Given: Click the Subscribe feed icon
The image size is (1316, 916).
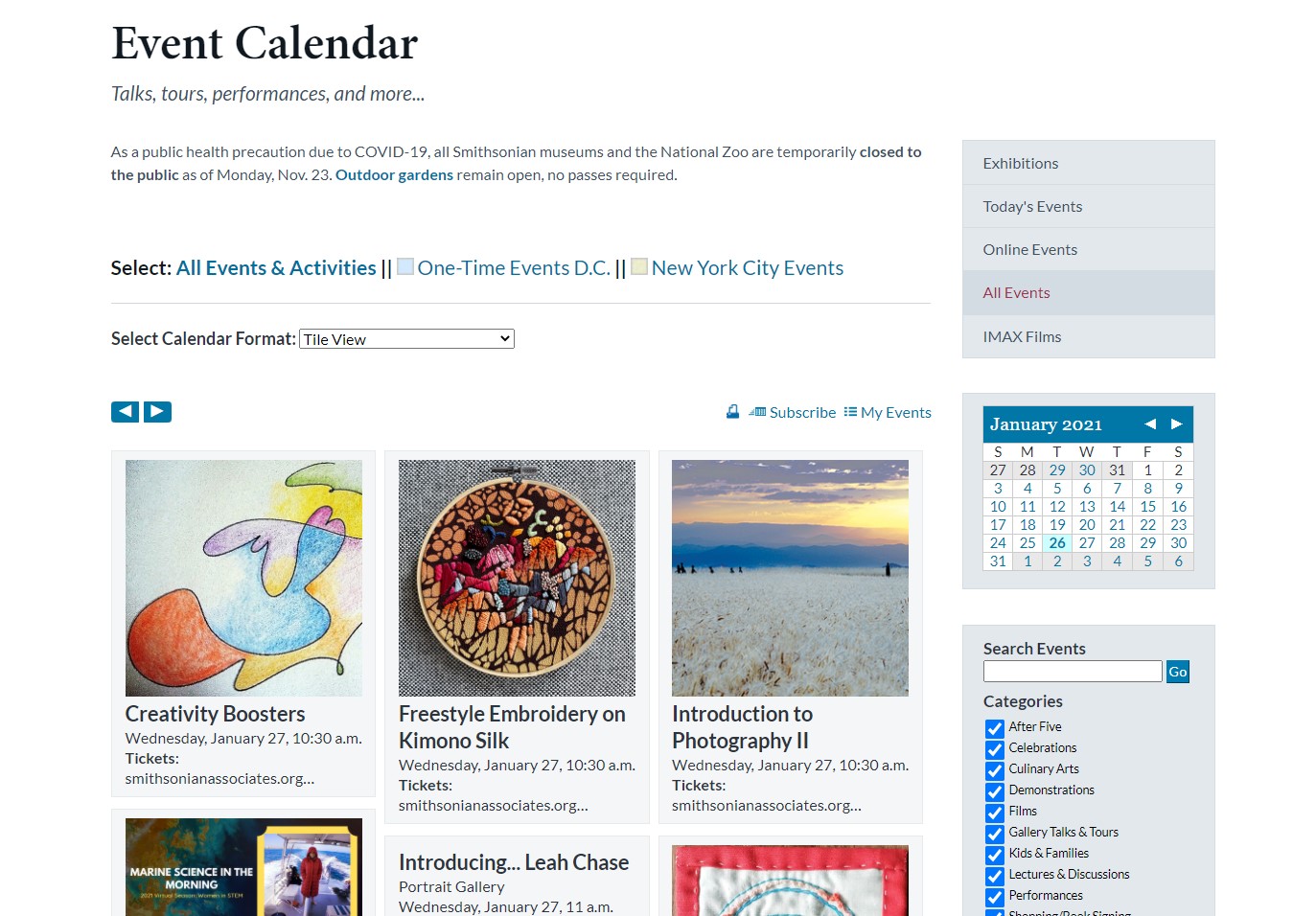Looking at the screenshot, I should [757, 412].
